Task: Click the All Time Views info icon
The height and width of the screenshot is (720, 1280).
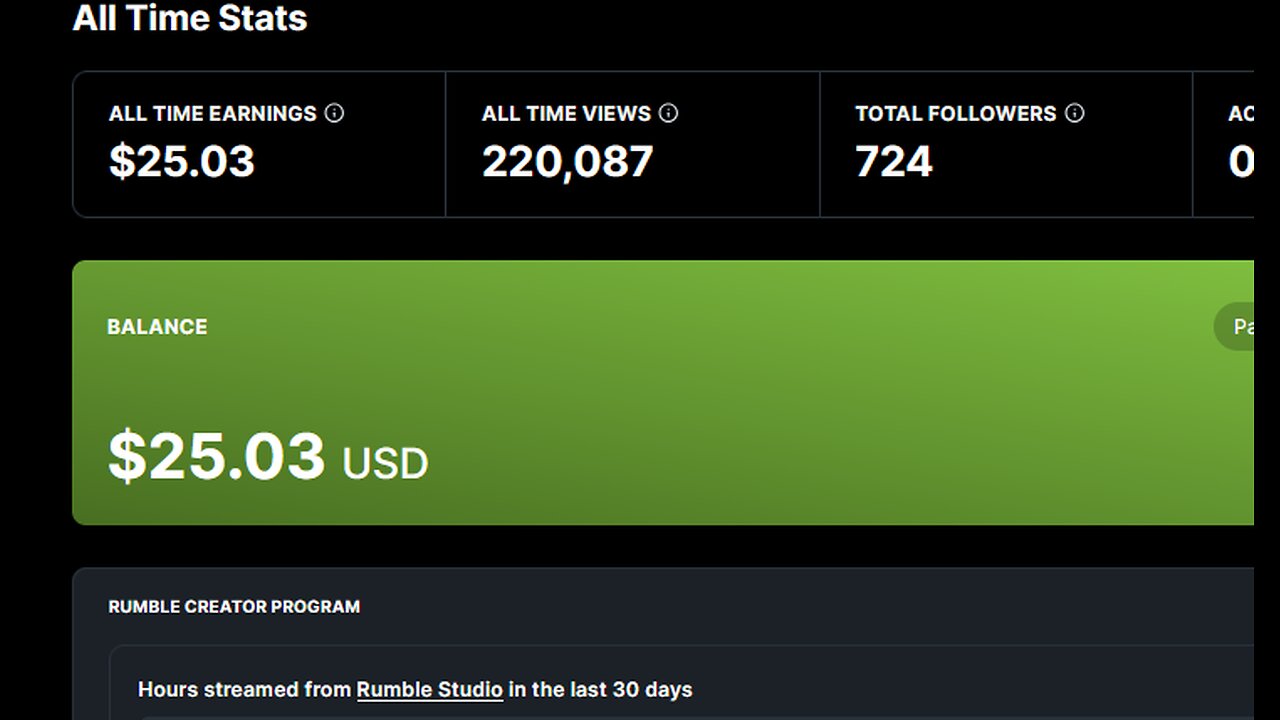Action: click(669, 114)
